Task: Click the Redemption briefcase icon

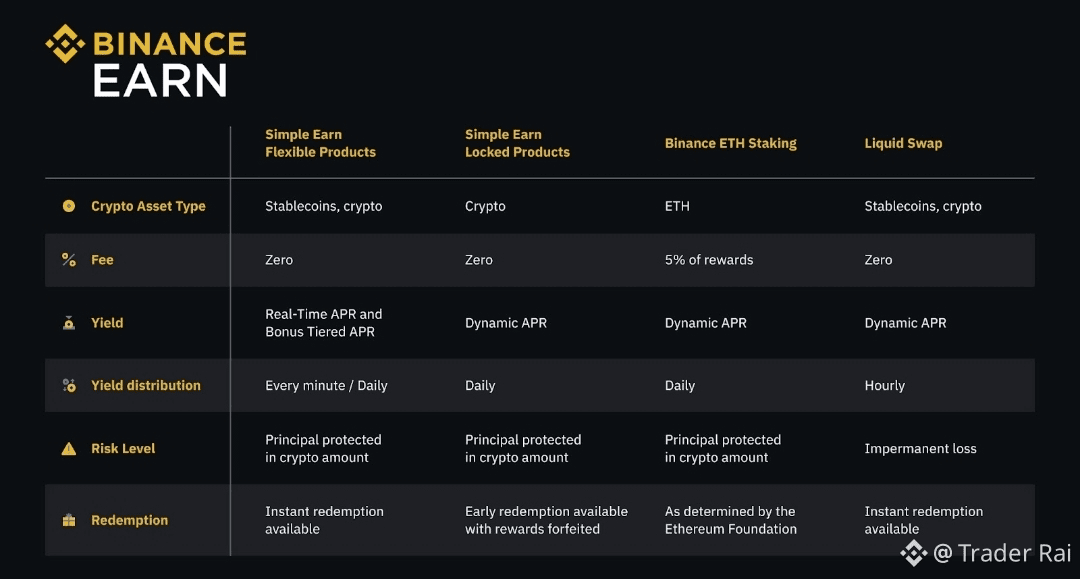Action: click(69, 521)
